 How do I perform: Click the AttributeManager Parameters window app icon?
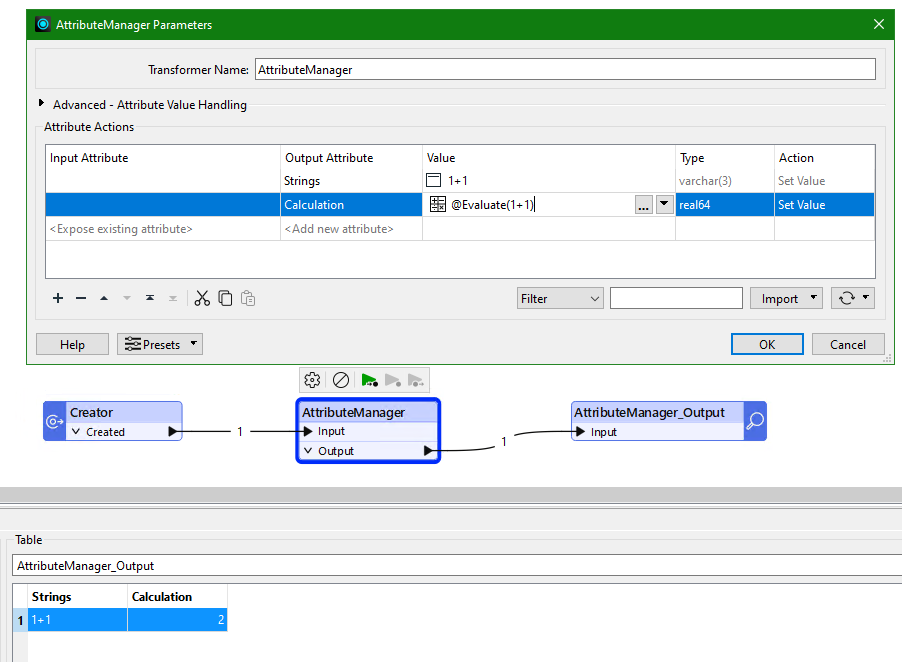pyautogui.click(x=43, y=24)
